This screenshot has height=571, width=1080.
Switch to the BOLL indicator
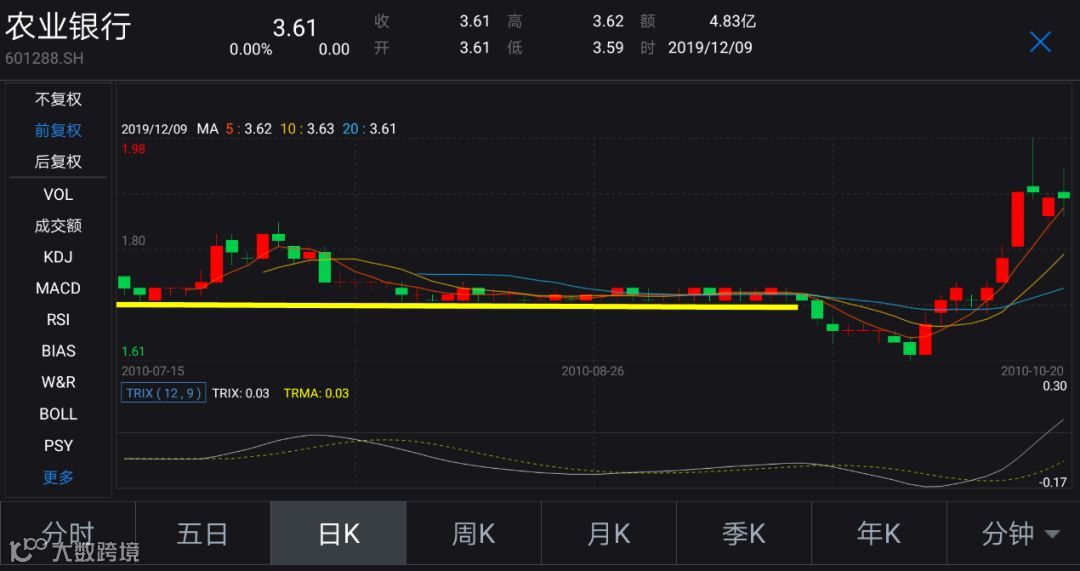pos(59,414)
